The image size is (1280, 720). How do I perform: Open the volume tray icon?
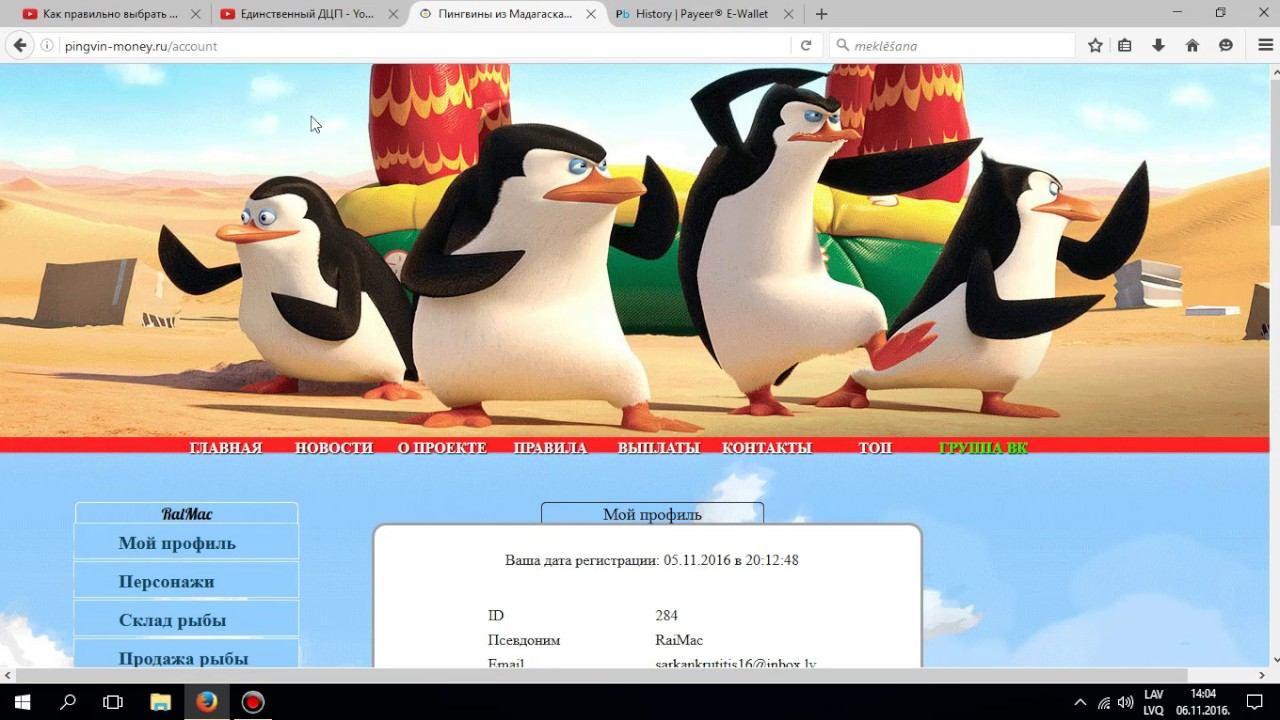[1125, 702]
